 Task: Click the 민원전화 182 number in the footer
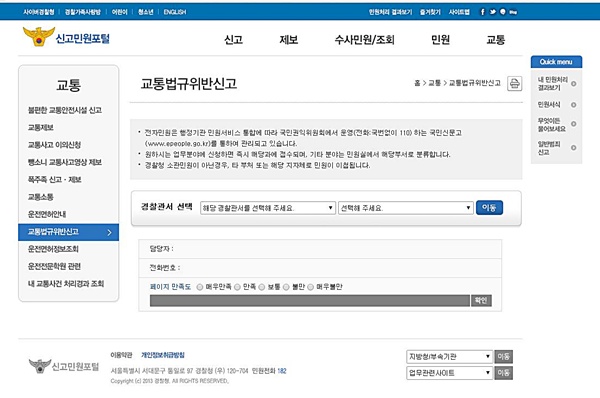[x=282, y=371]
